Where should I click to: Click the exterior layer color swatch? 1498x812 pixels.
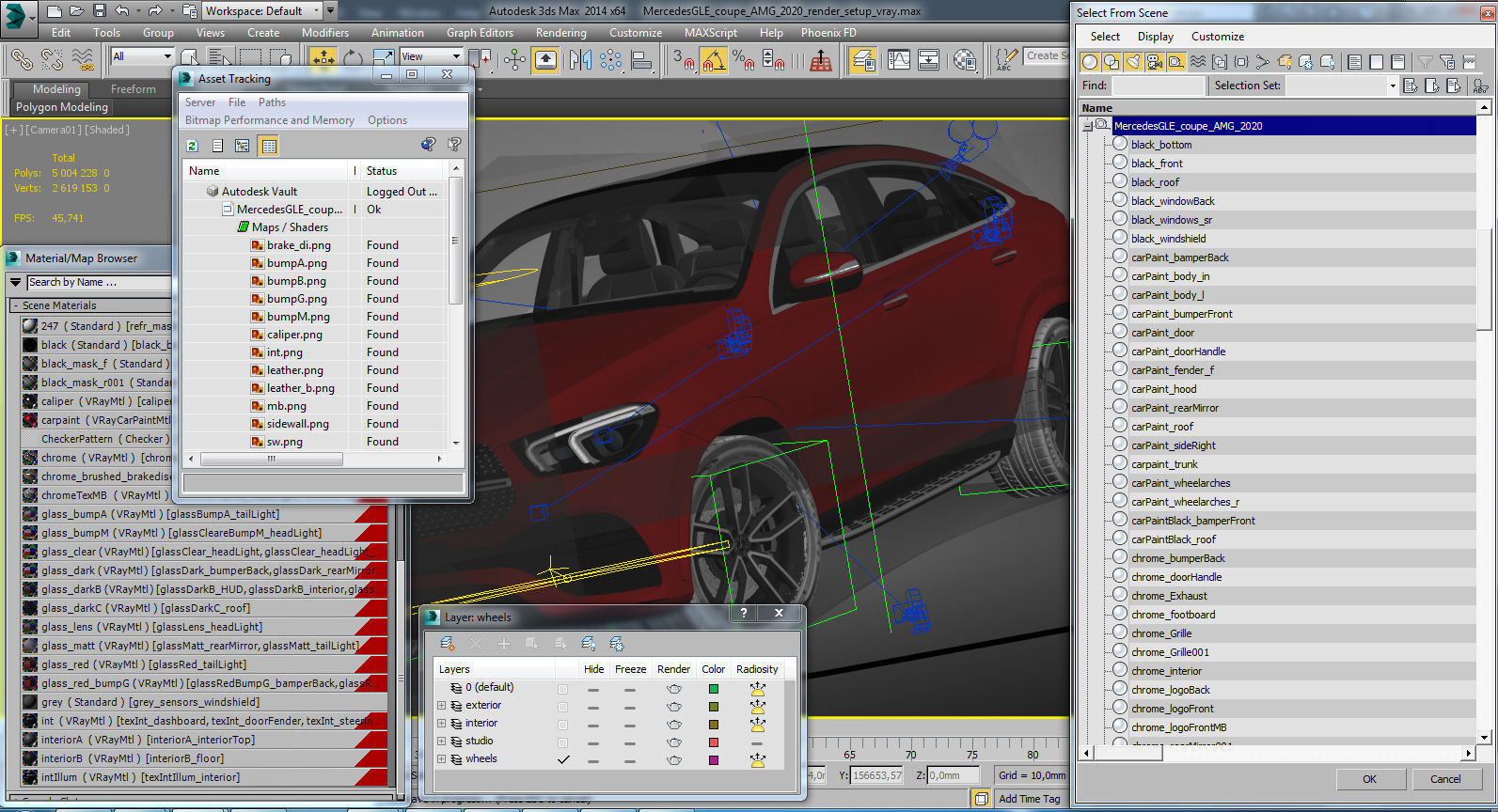[x=714, y=707]
